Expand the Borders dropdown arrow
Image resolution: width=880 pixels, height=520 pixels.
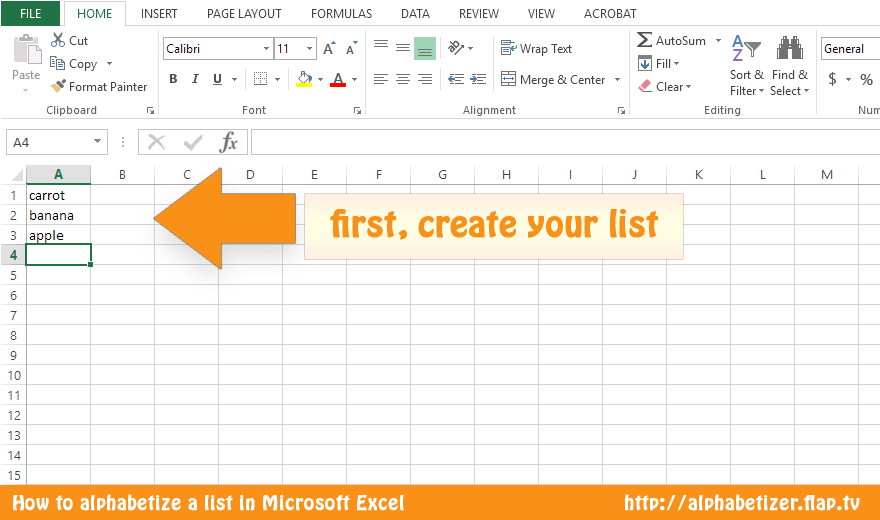coord(277,80)
